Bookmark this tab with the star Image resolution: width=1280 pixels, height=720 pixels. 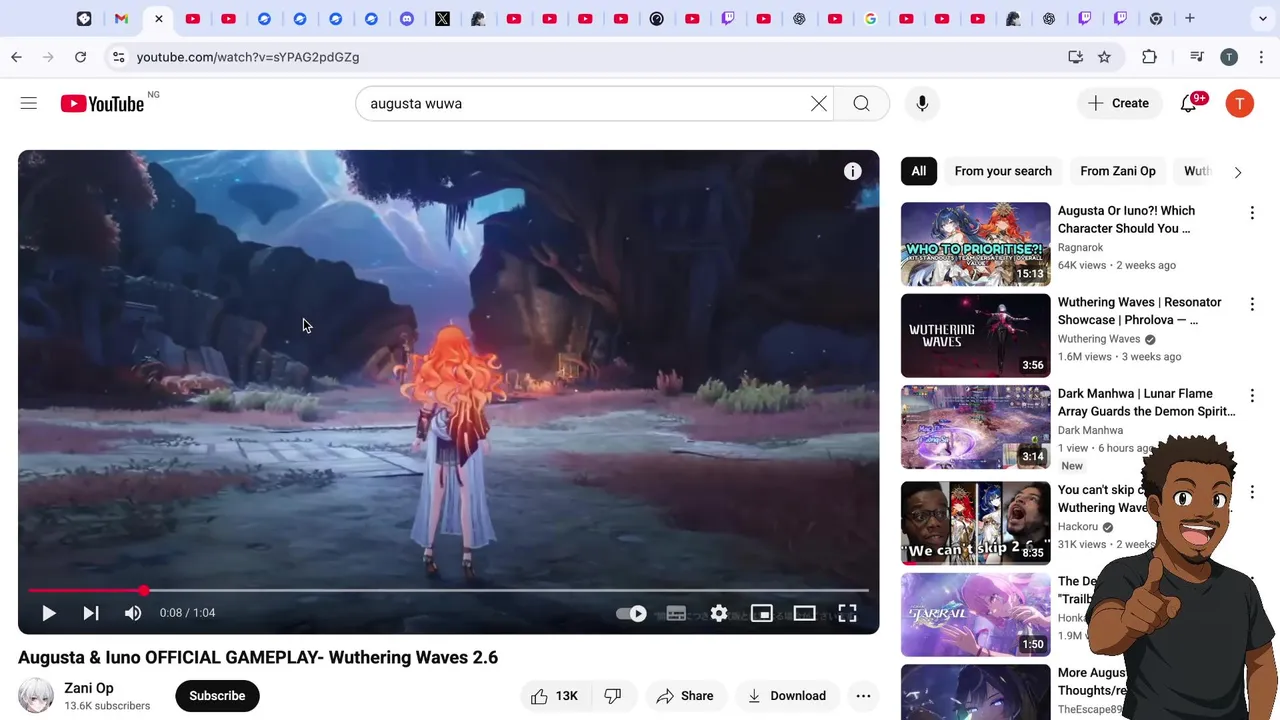(x=1104, y=57)
